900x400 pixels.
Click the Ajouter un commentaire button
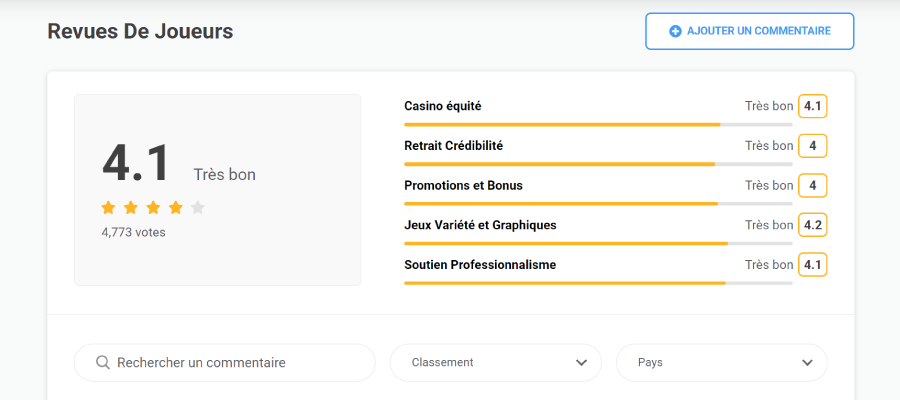coord(749,31)
